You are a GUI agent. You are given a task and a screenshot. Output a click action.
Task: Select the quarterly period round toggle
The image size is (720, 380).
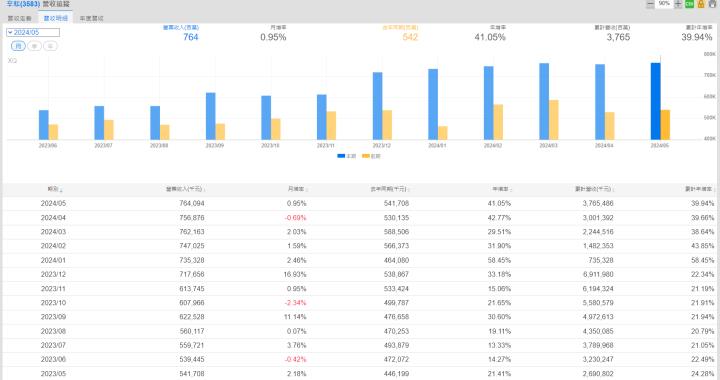(34, 46)
